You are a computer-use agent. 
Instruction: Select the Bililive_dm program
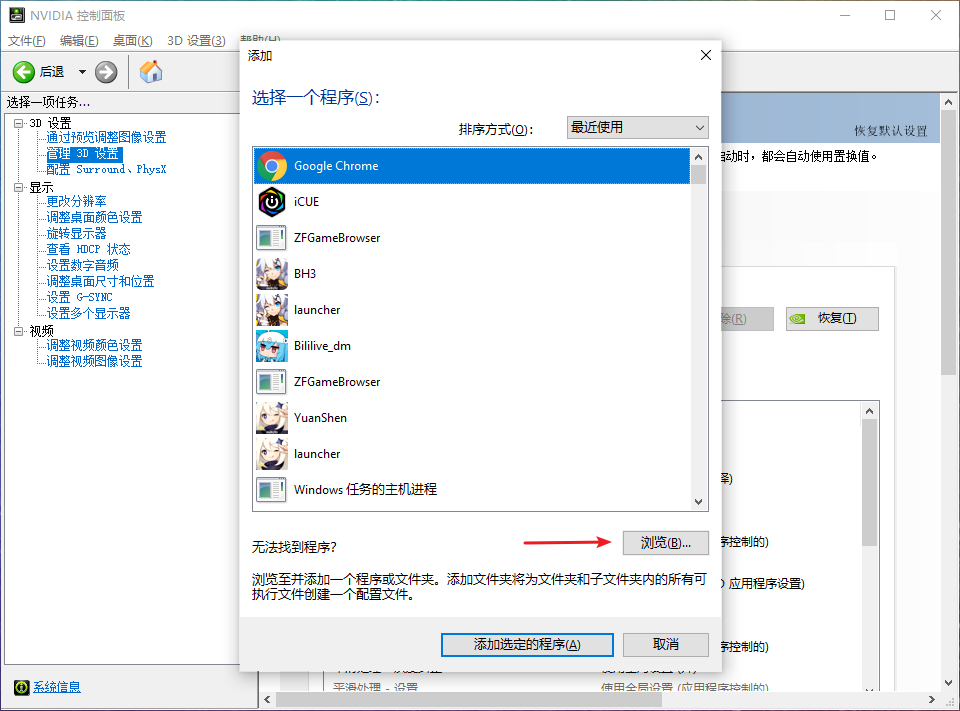point(322,346)
